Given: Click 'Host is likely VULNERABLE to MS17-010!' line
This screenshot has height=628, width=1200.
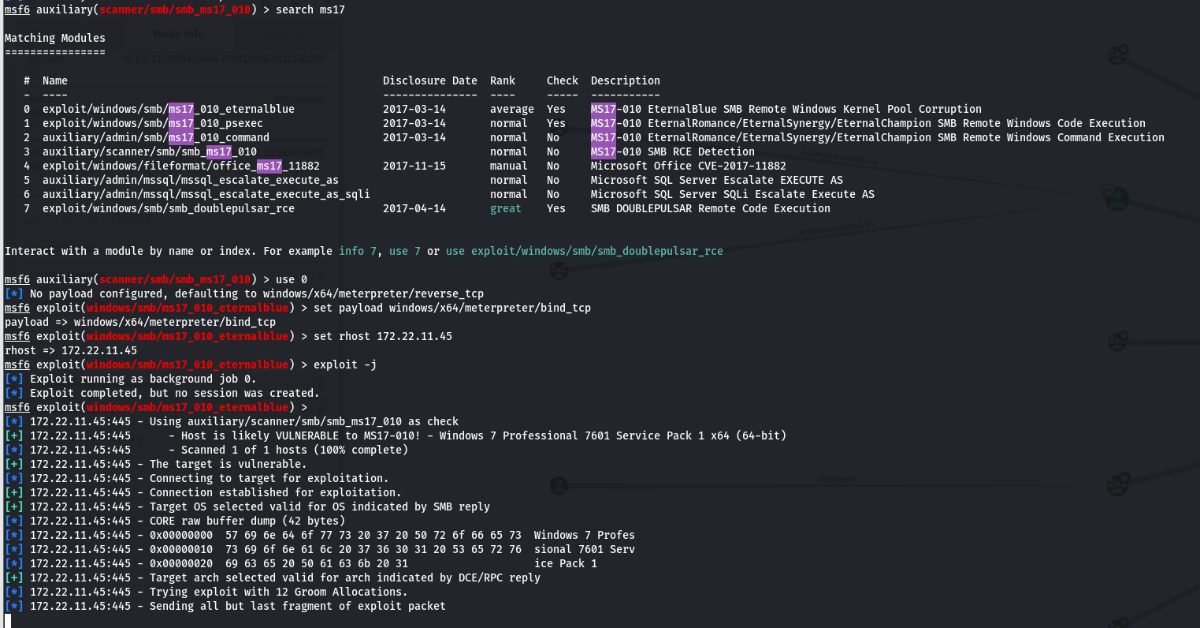Looking at the screenshot, I should pyautogui.click(x=395, y=436).
